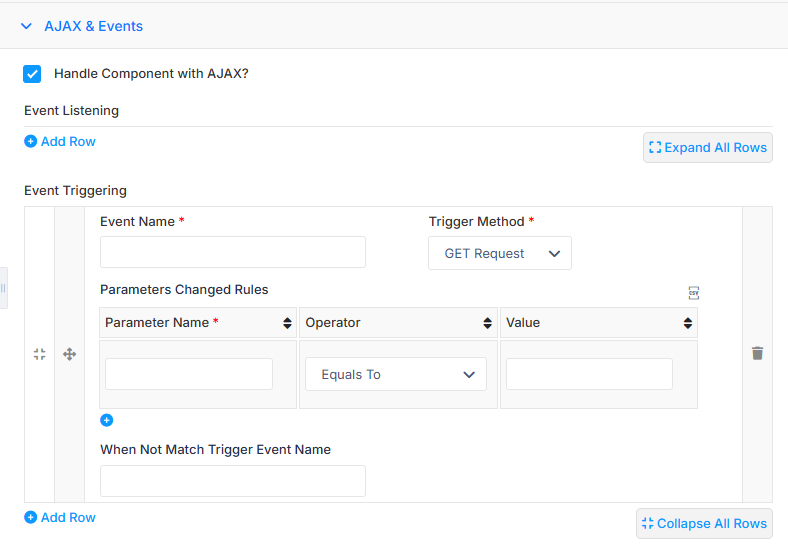Delete the event triggering row via trash icon
The height and width of the screenshot is (555, 788).
tap(757, 353)
